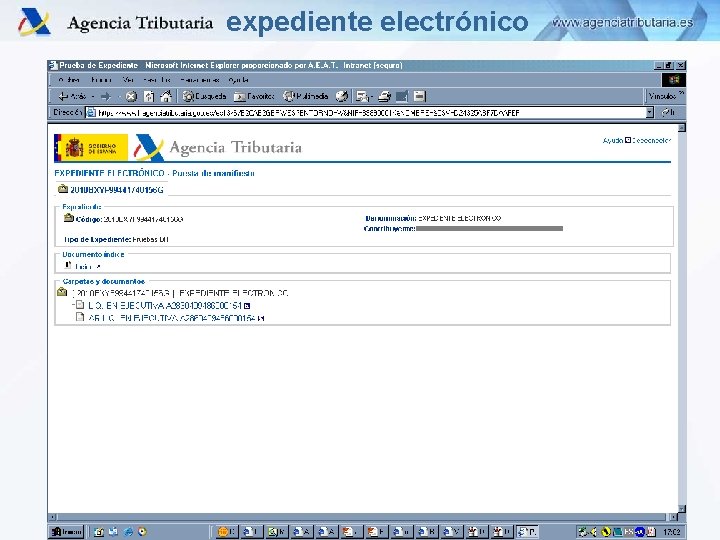Click the page icon in address bar
Viewport: 720px width, 540px height.
(91, 112)
